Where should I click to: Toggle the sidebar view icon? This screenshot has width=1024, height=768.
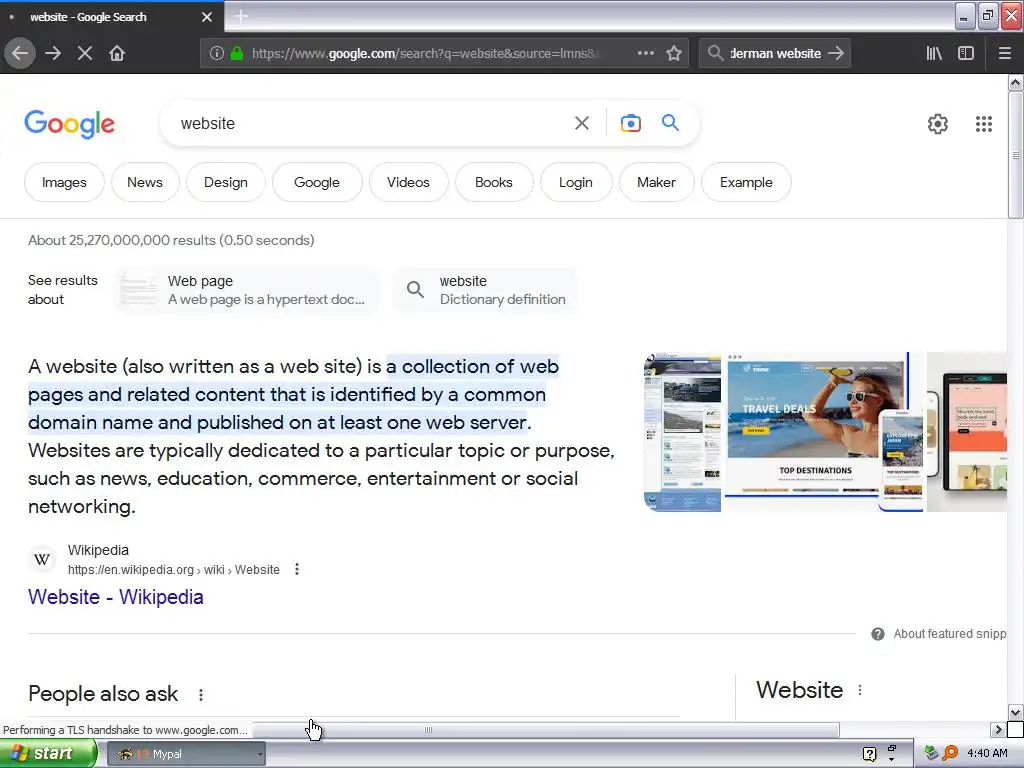966,54
